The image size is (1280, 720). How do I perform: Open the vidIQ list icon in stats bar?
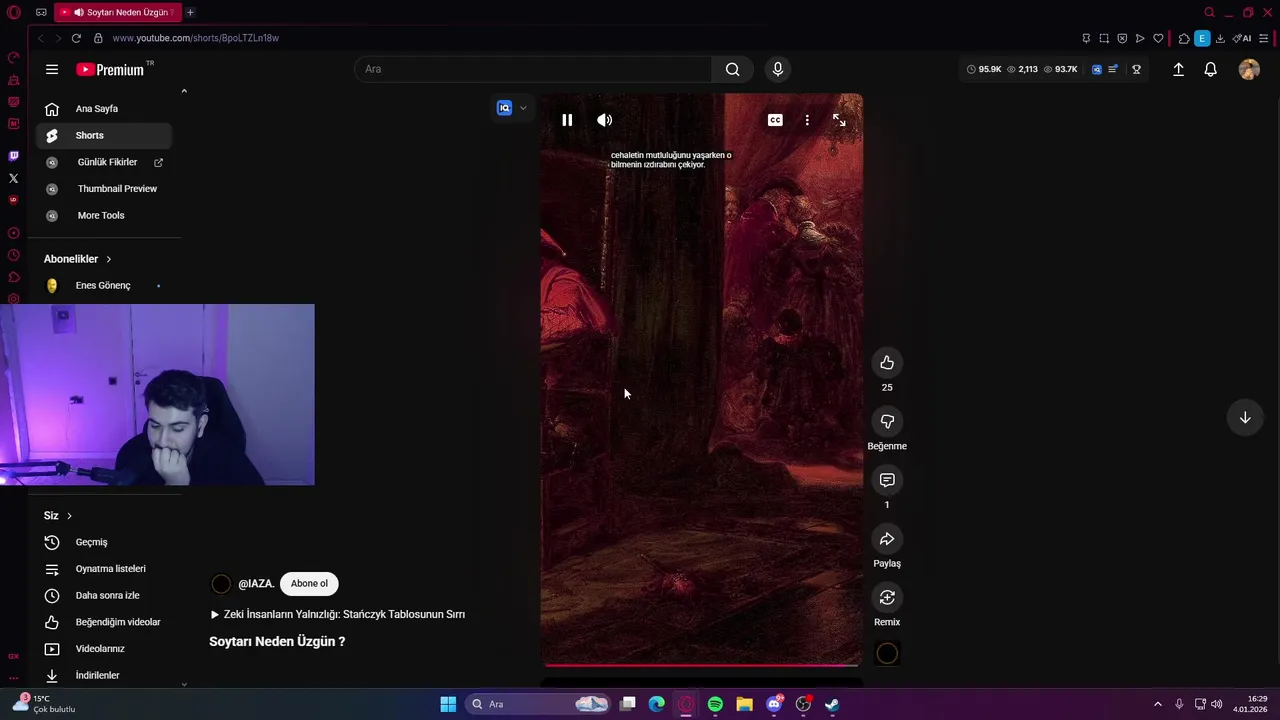click(x=1113, y=69)
